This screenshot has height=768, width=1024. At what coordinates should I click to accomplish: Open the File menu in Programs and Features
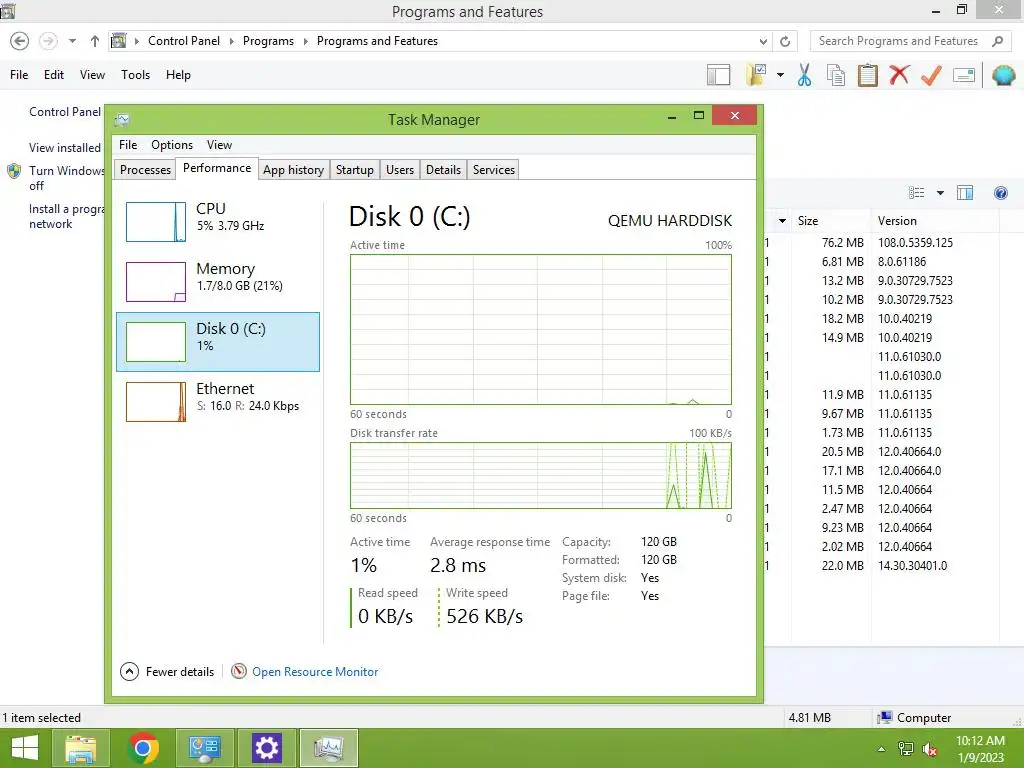pos(19,75)
